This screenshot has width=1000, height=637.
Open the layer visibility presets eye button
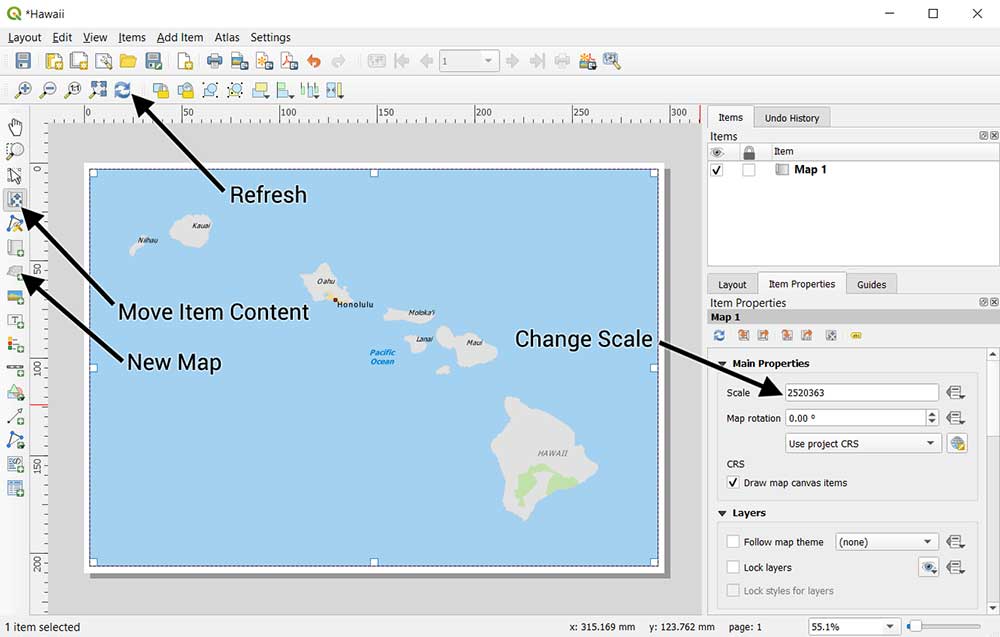click(x=929, y=567)
